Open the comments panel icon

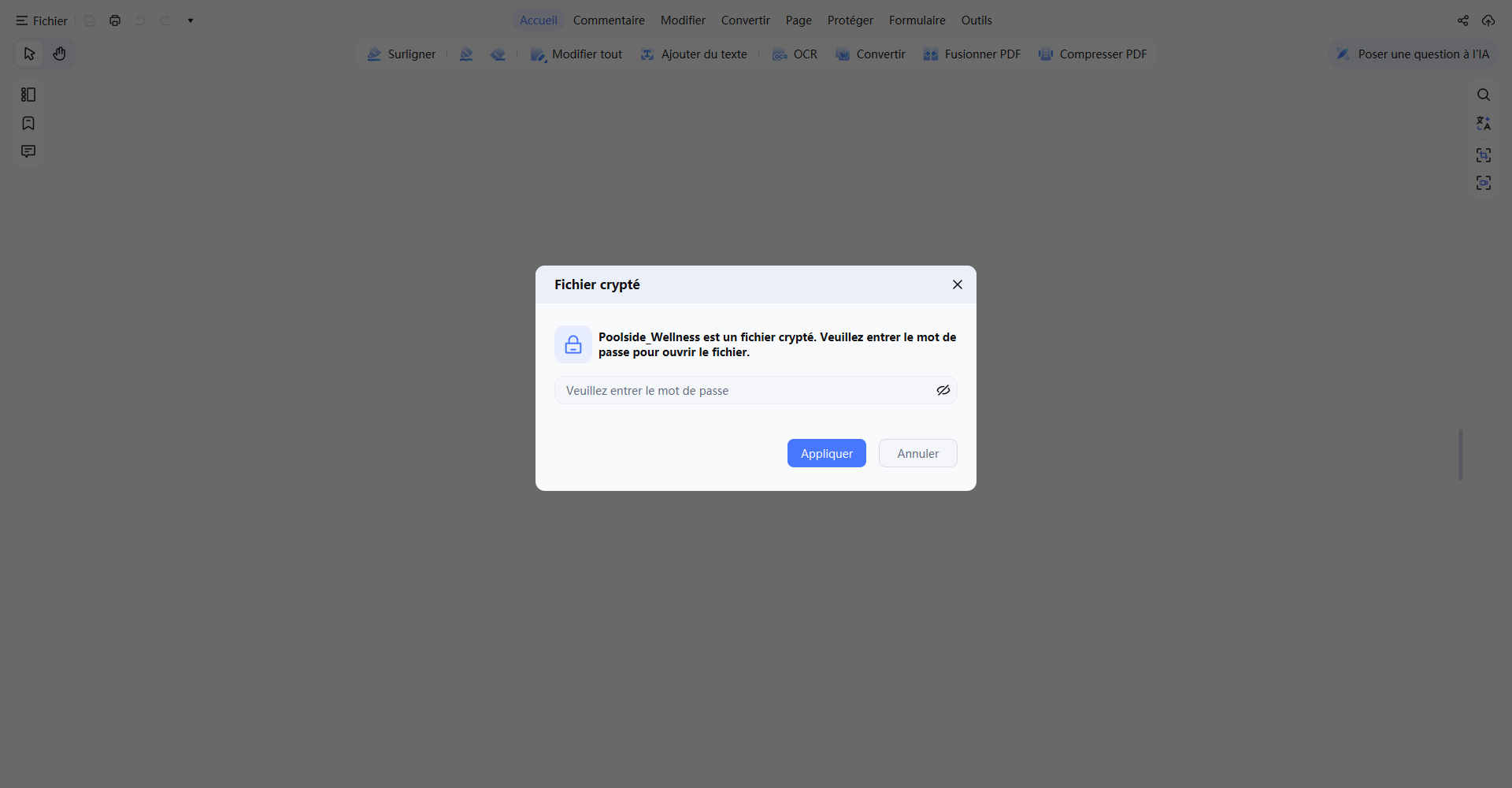[x=28, y=151]
